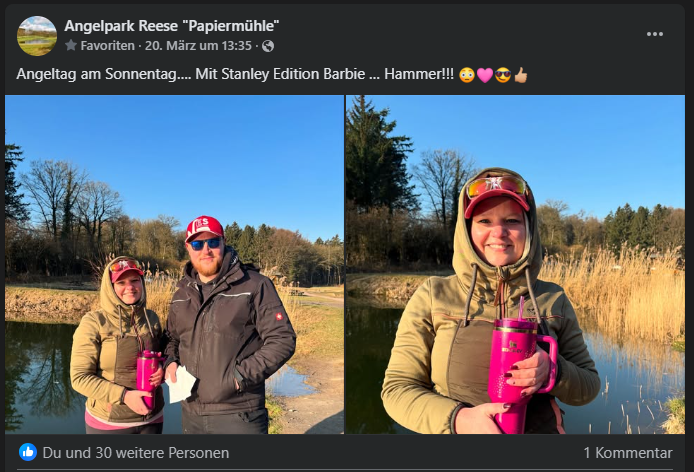Click the blue Like reaction icon

pos(28,452)
